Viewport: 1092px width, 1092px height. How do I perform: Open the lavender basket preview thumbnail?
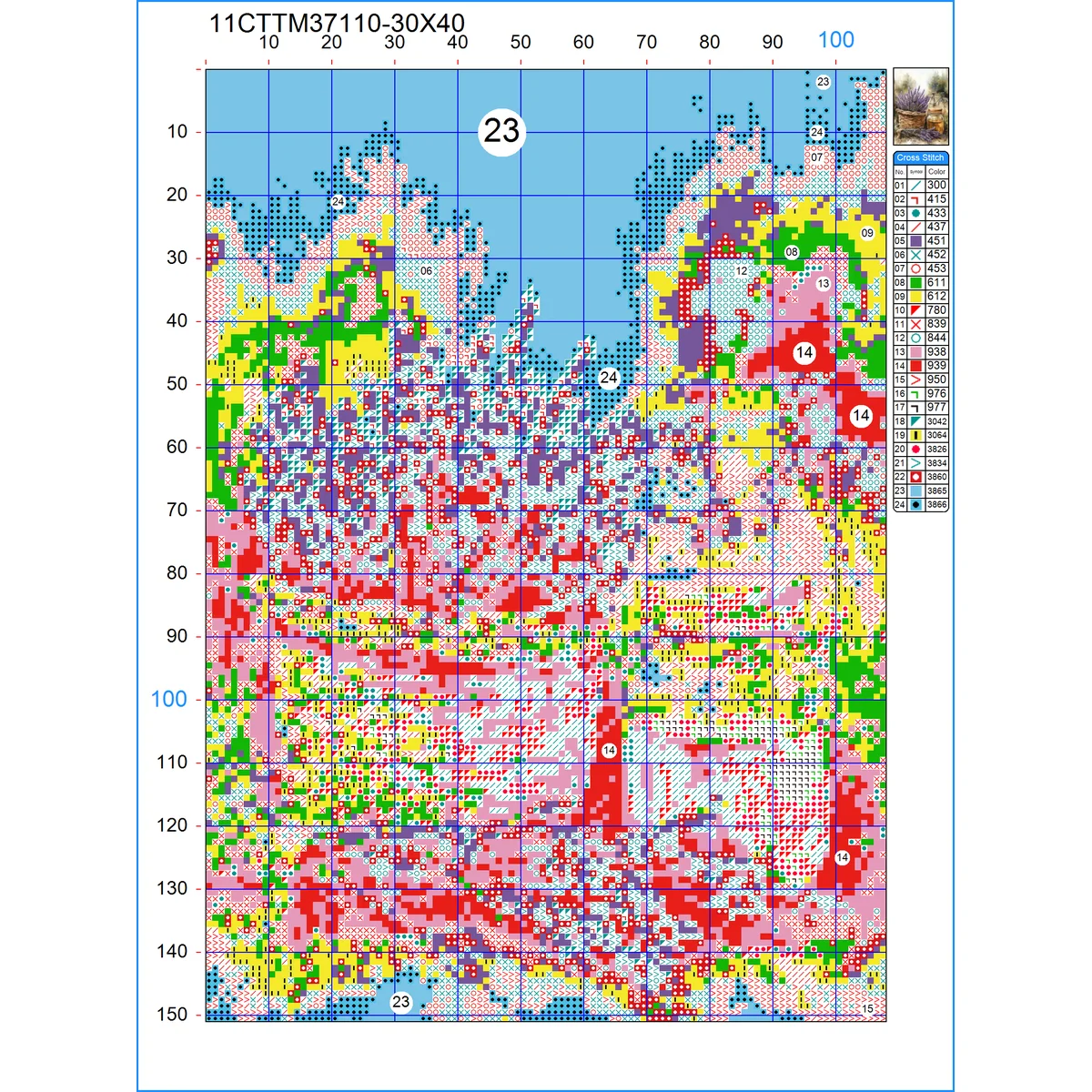pos(921,106)
